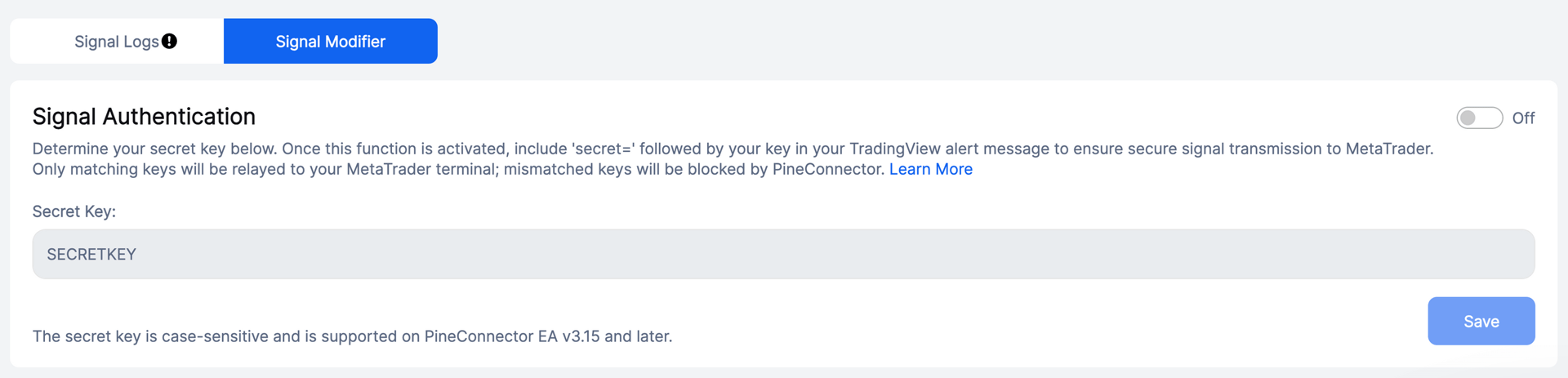Viewport: 1568px width, 378px height.
Task: Open the Learn More link
Action: tap(931, 169)
